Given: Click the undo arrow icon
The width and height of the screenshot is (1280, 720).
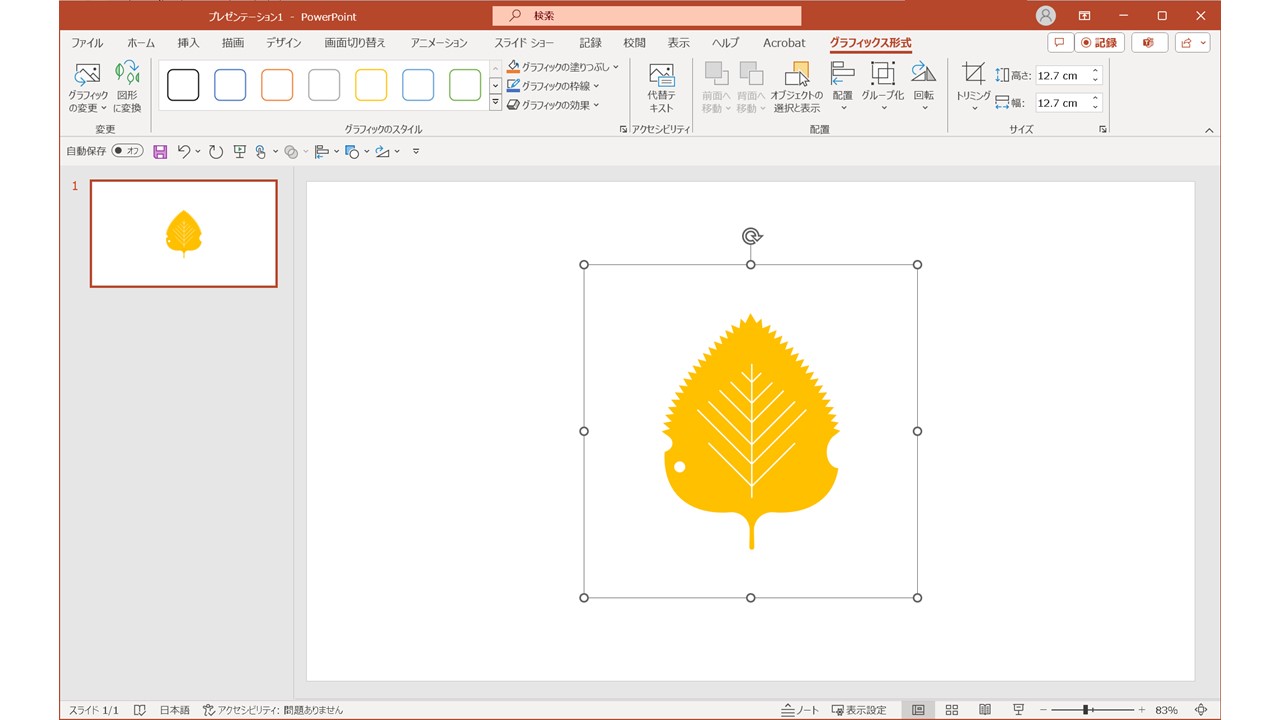Looking at the screenshot, I should (184, 152).
